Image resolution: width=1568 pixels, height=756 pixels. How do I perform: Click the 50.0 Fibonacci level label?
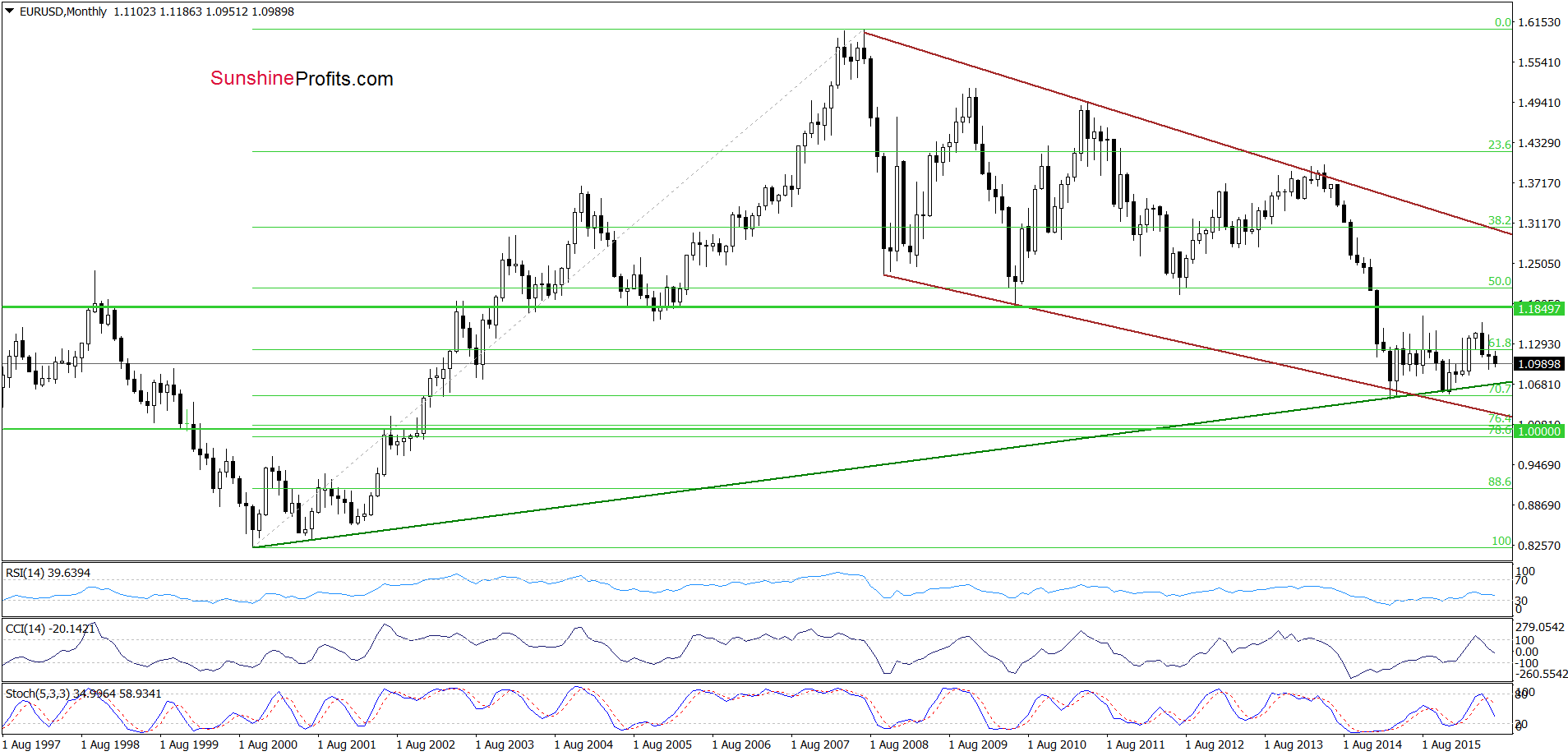click(x=1499, y=281)
